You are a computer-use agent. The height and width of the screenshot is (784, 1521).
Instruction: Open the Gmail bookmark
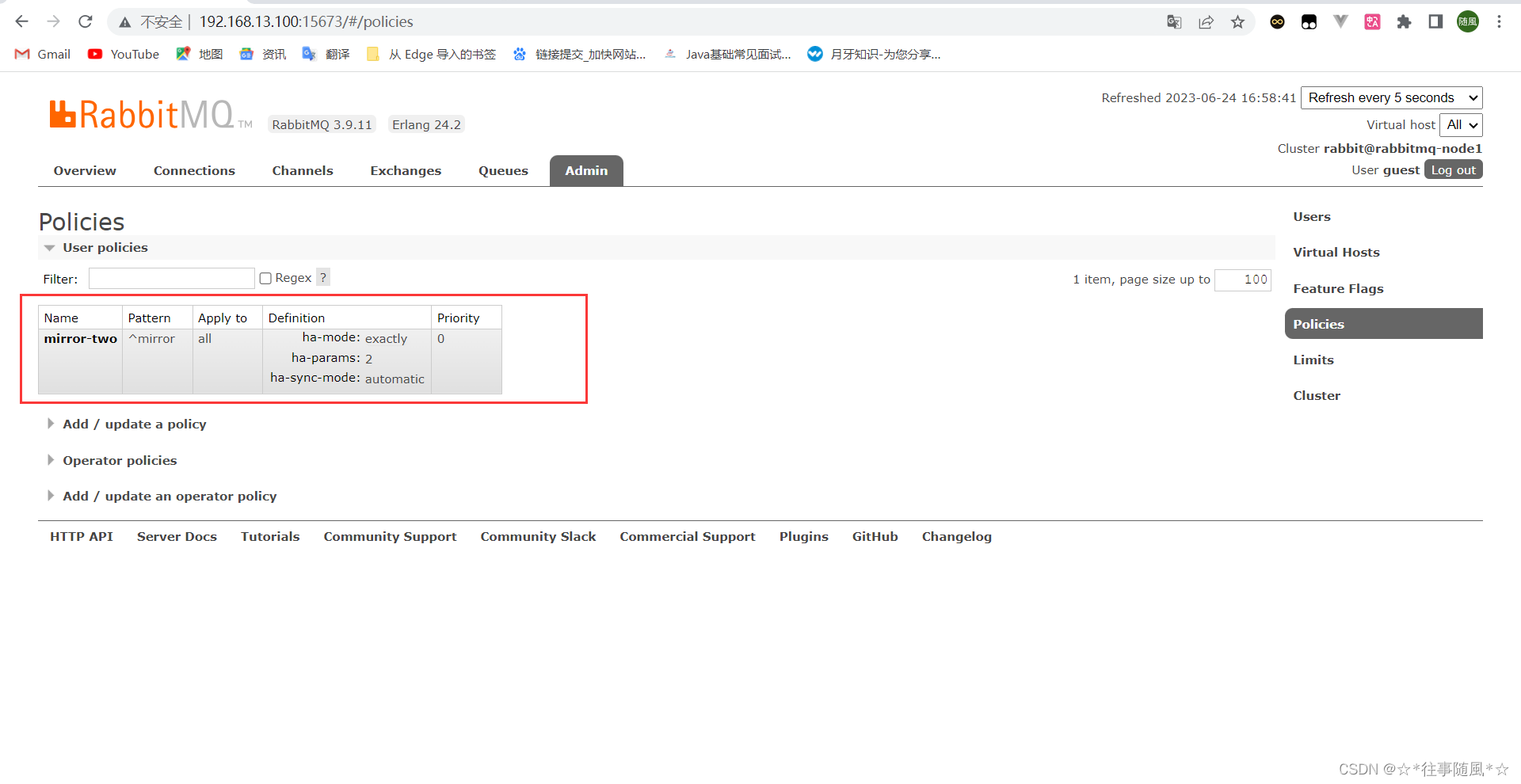(43, 54)
